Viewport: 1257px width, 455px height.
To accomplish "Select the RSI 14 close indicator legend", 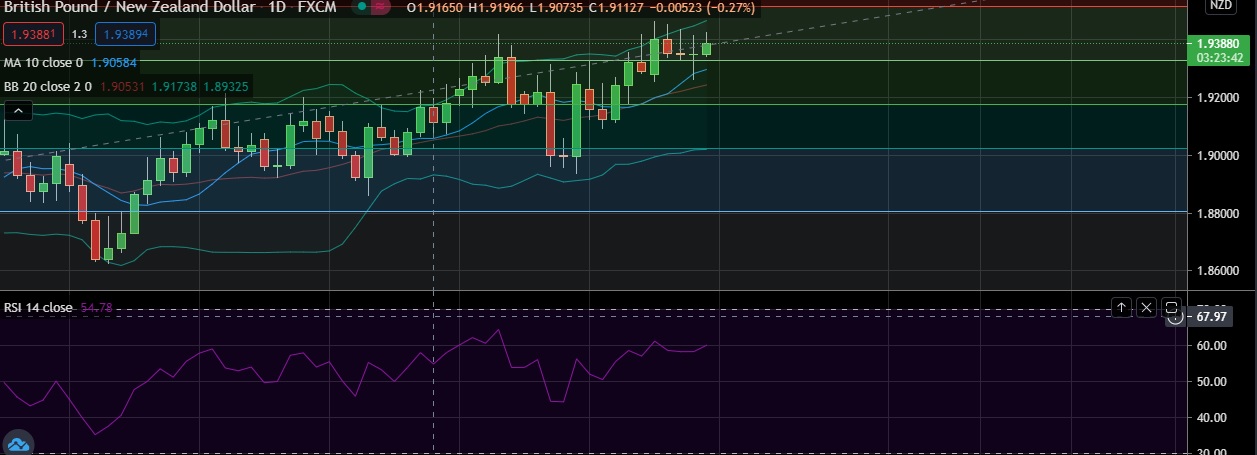I will (38, 307).
